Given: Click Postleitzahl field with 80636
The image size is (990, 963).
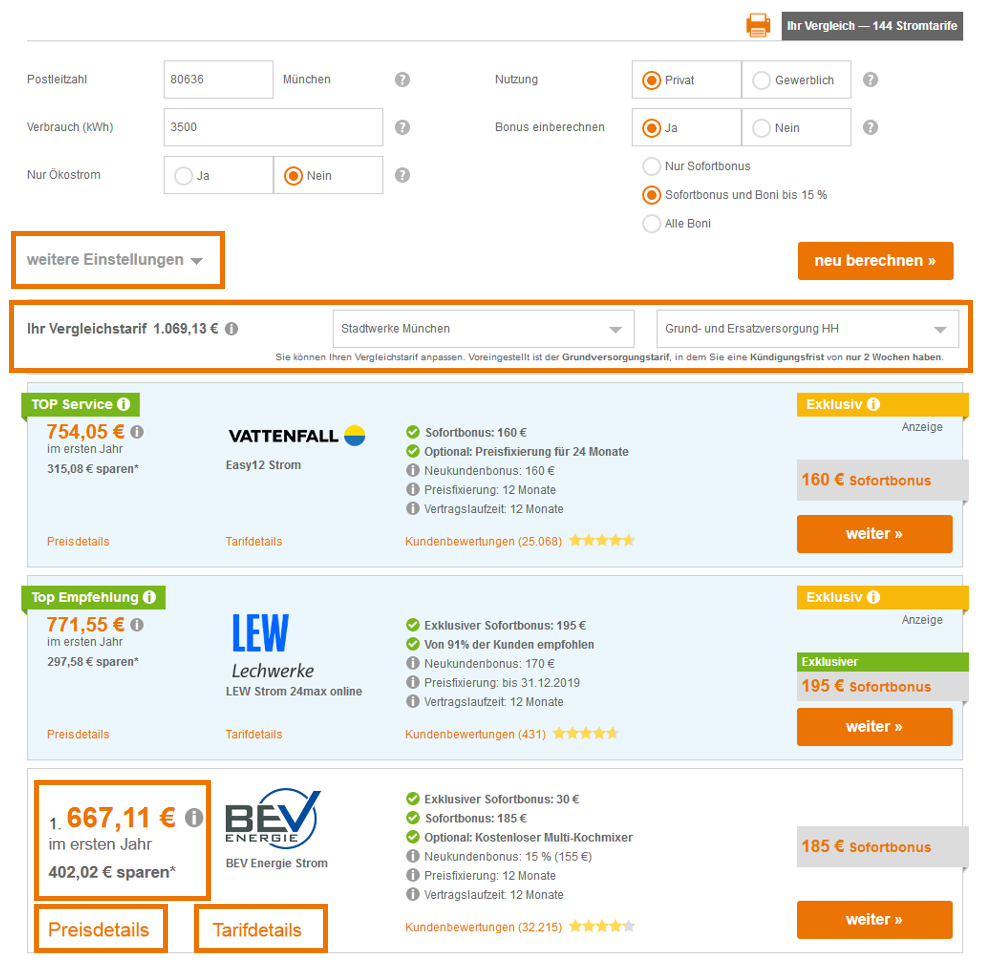Looking at the screenshot, I should pos(218,80).
